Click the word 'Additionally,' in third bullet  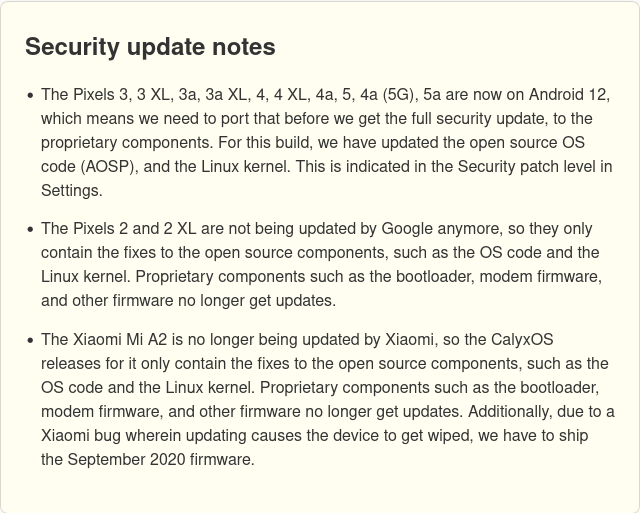click(510, 411)
